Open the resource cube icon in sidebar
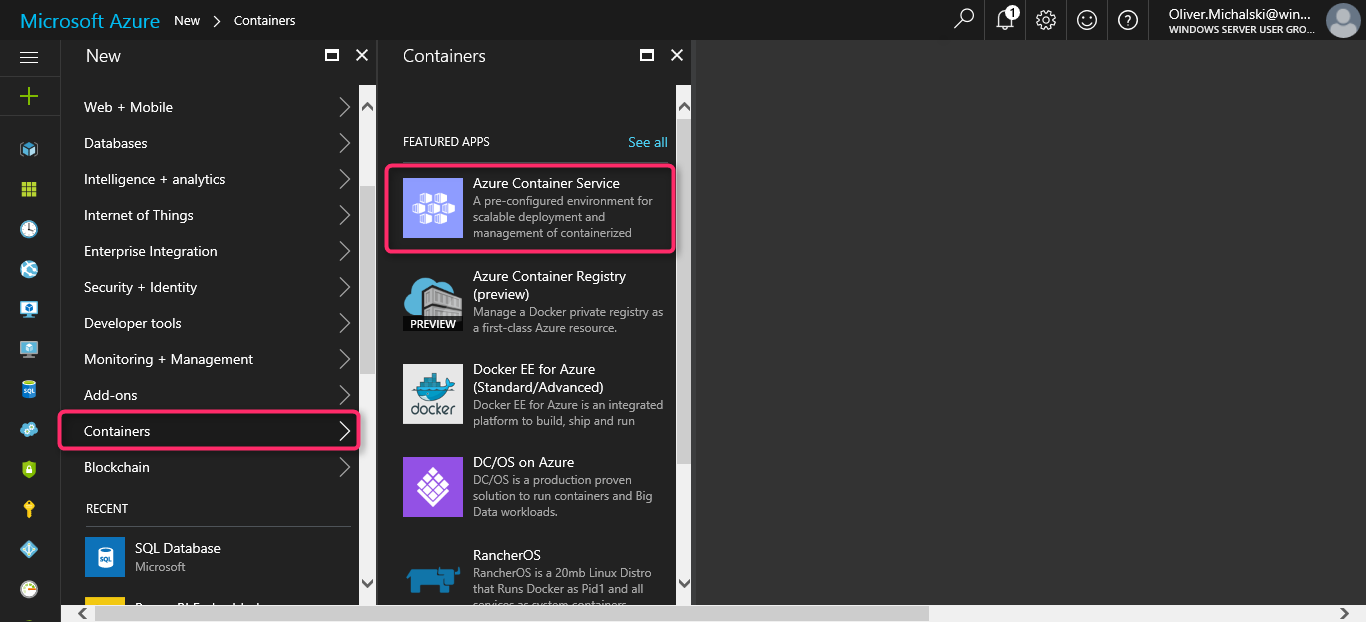The height and width of the screenshot is (622, 1366). (29, 149)
